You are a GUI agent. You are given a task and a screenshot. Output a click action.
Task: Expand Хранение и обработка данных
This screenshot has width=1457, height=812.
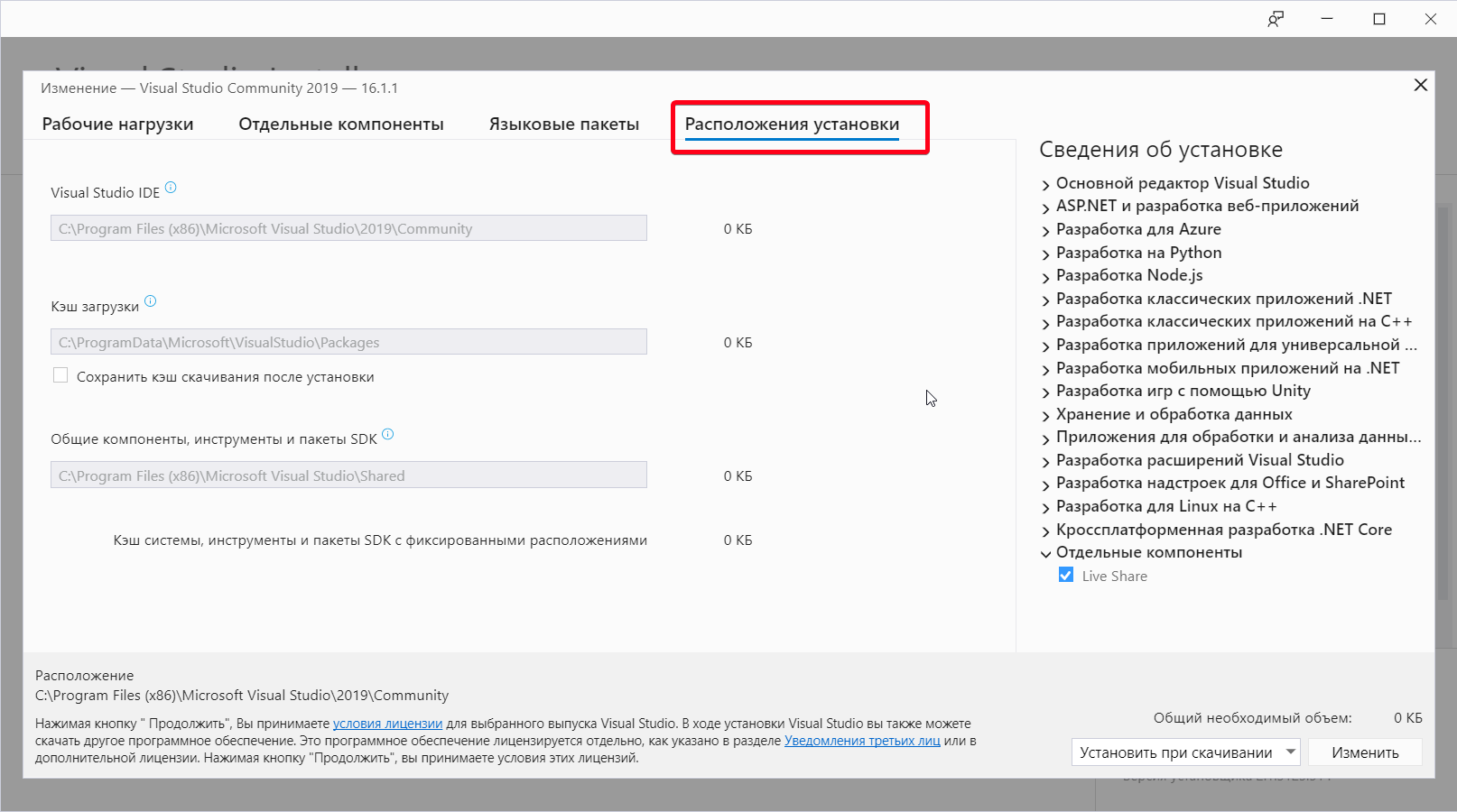pos(1046,416)
